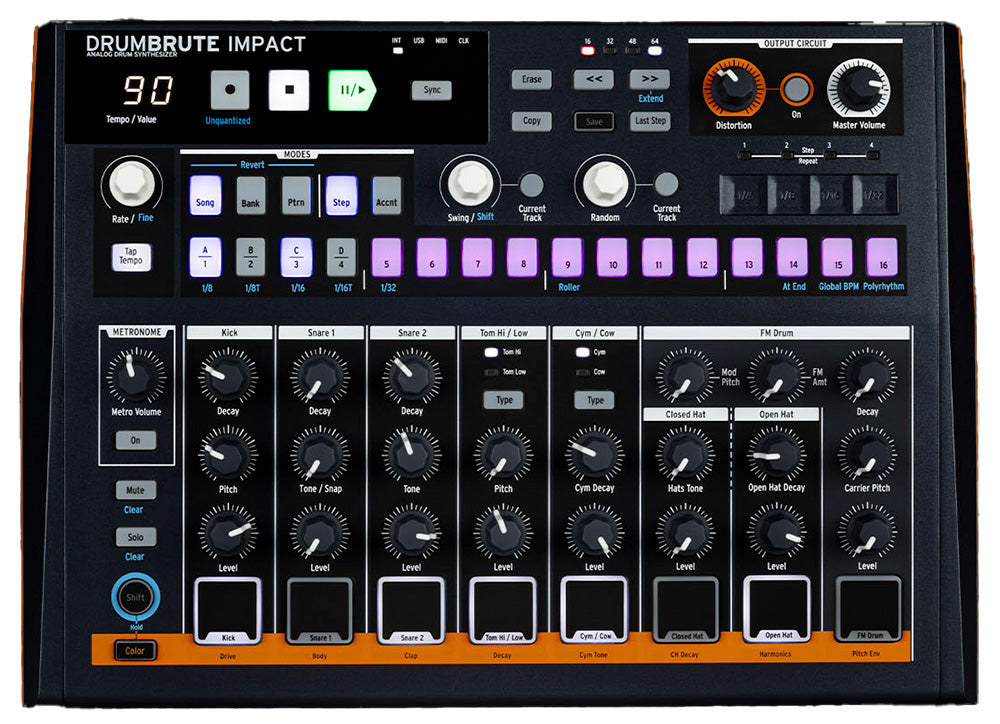Screen dimensions: 1000x724
Task: Toggle On in the Output Circuit section
Action: click(797, 90)
